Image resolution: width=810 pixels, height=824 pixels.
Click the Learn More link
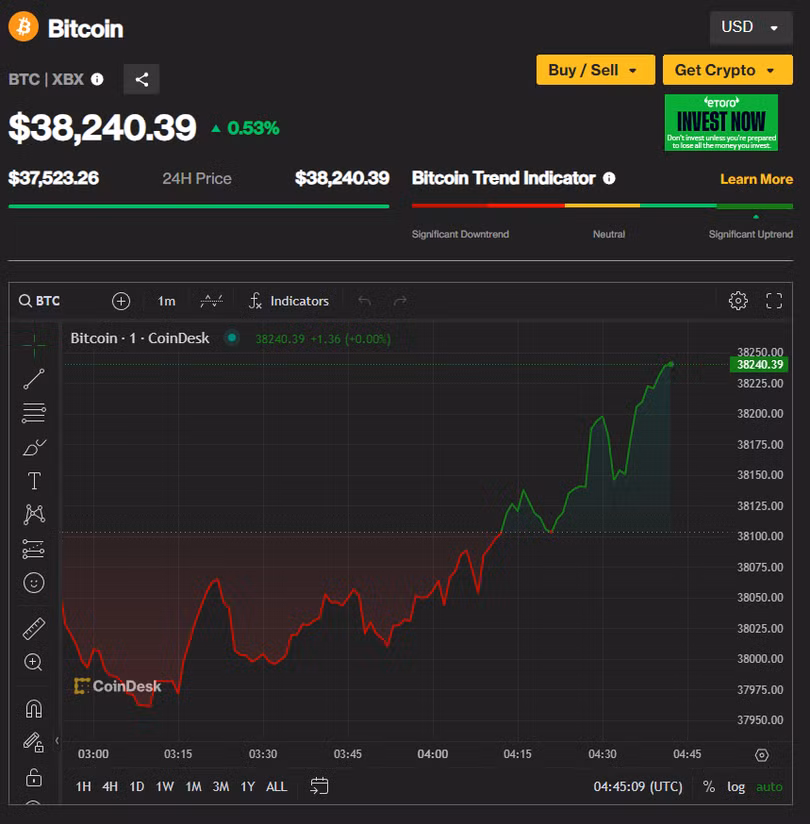pyautogui.click(x=756, y=179)
